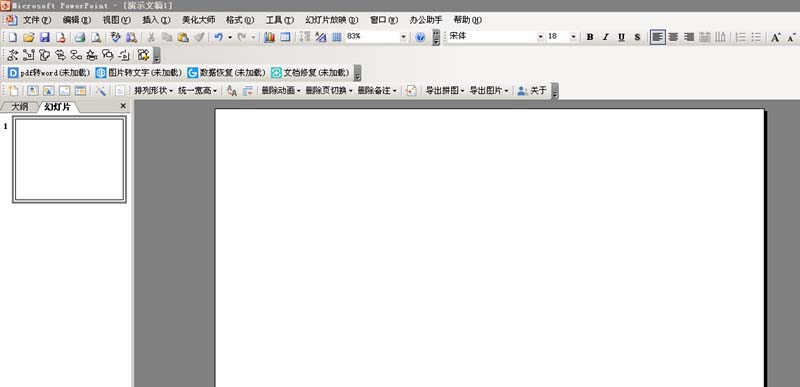Click the Print icon
The image size is (800, 387).
80,37
